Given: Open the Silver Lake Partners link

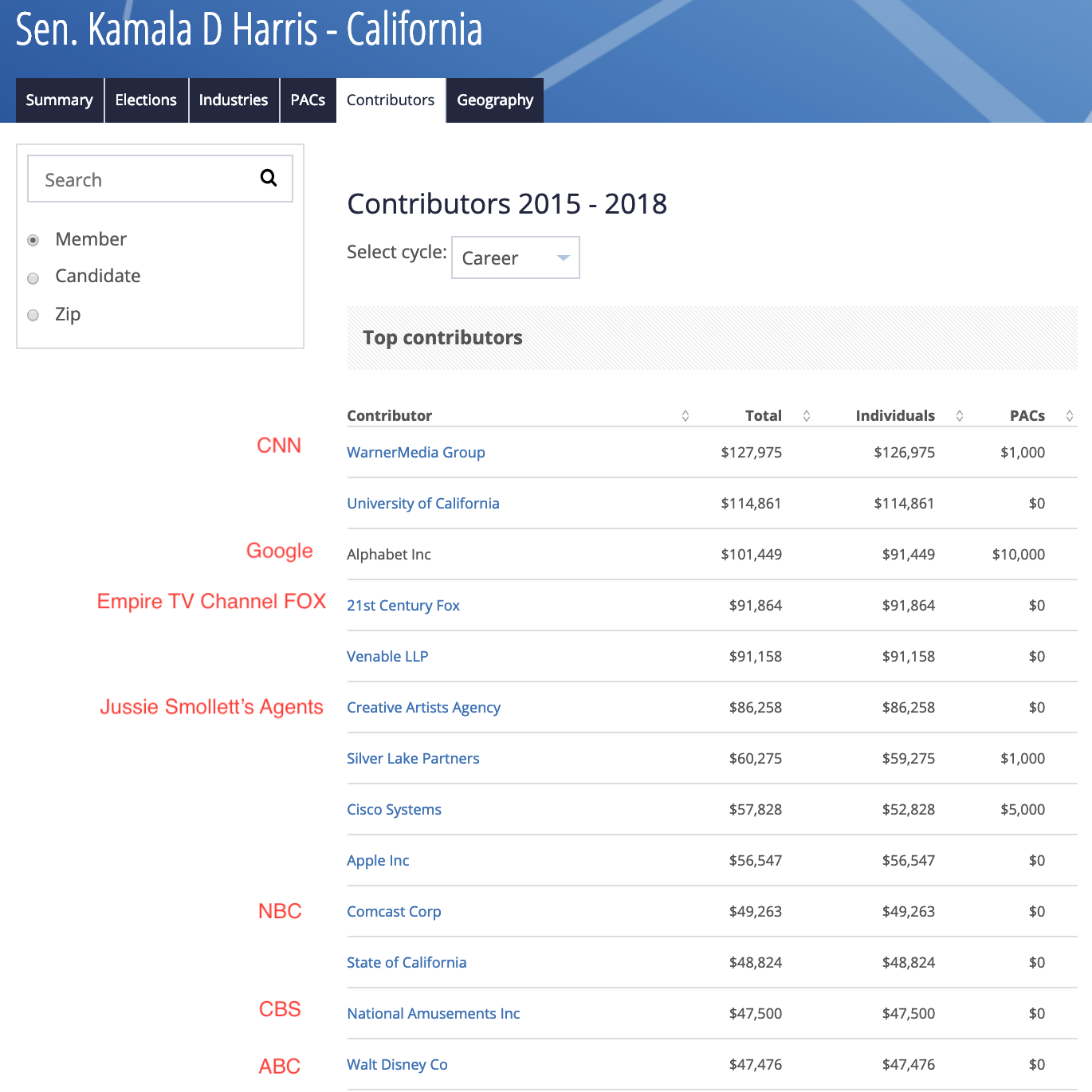Looking at the screenshot, I should pyautogui.click(x=413, y=759).
